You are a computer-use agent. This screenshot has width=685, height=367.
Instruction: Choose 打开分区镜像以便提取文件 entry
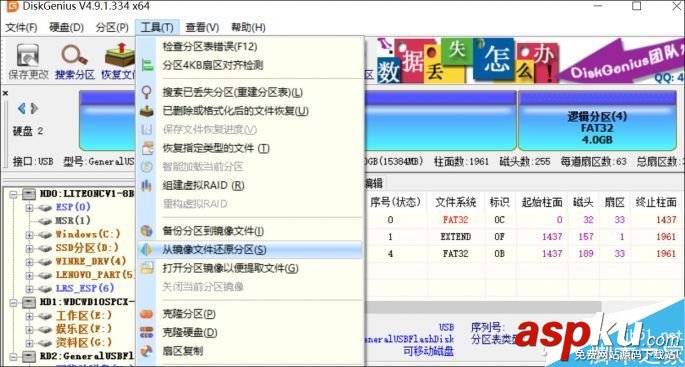click(250, 268)
